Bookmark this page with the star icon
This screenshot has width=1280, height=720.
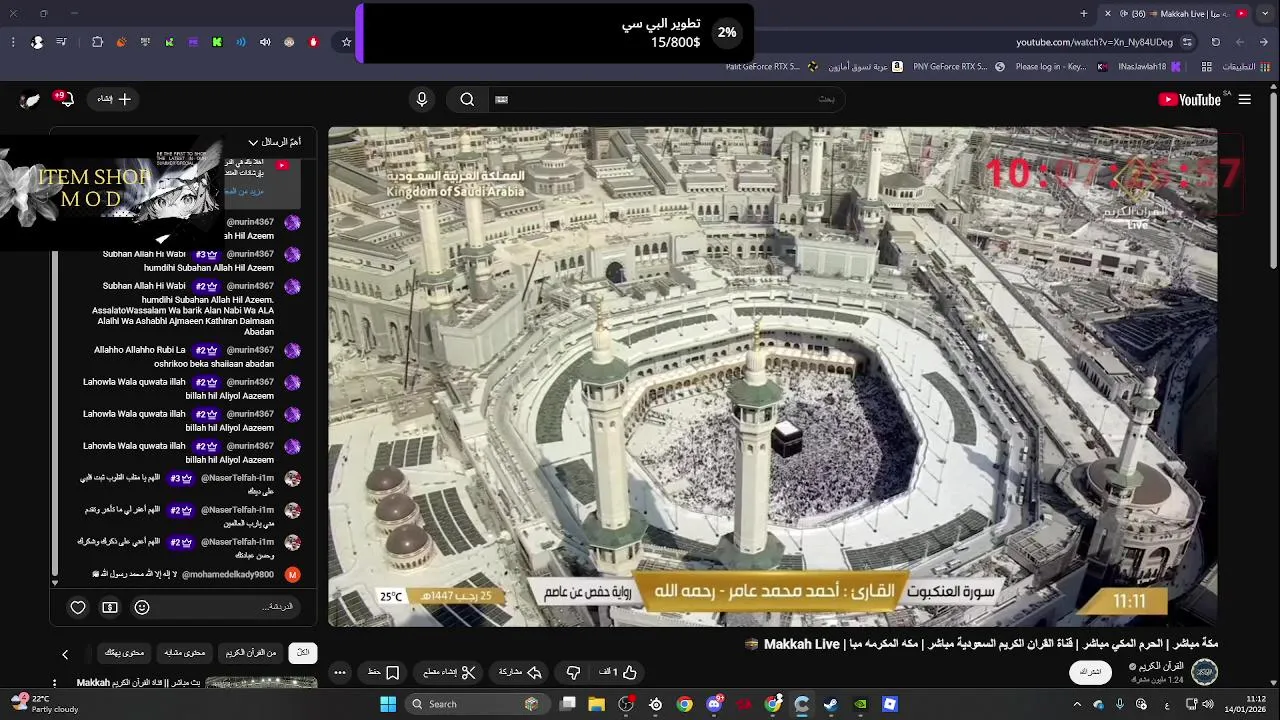(346, 42)
